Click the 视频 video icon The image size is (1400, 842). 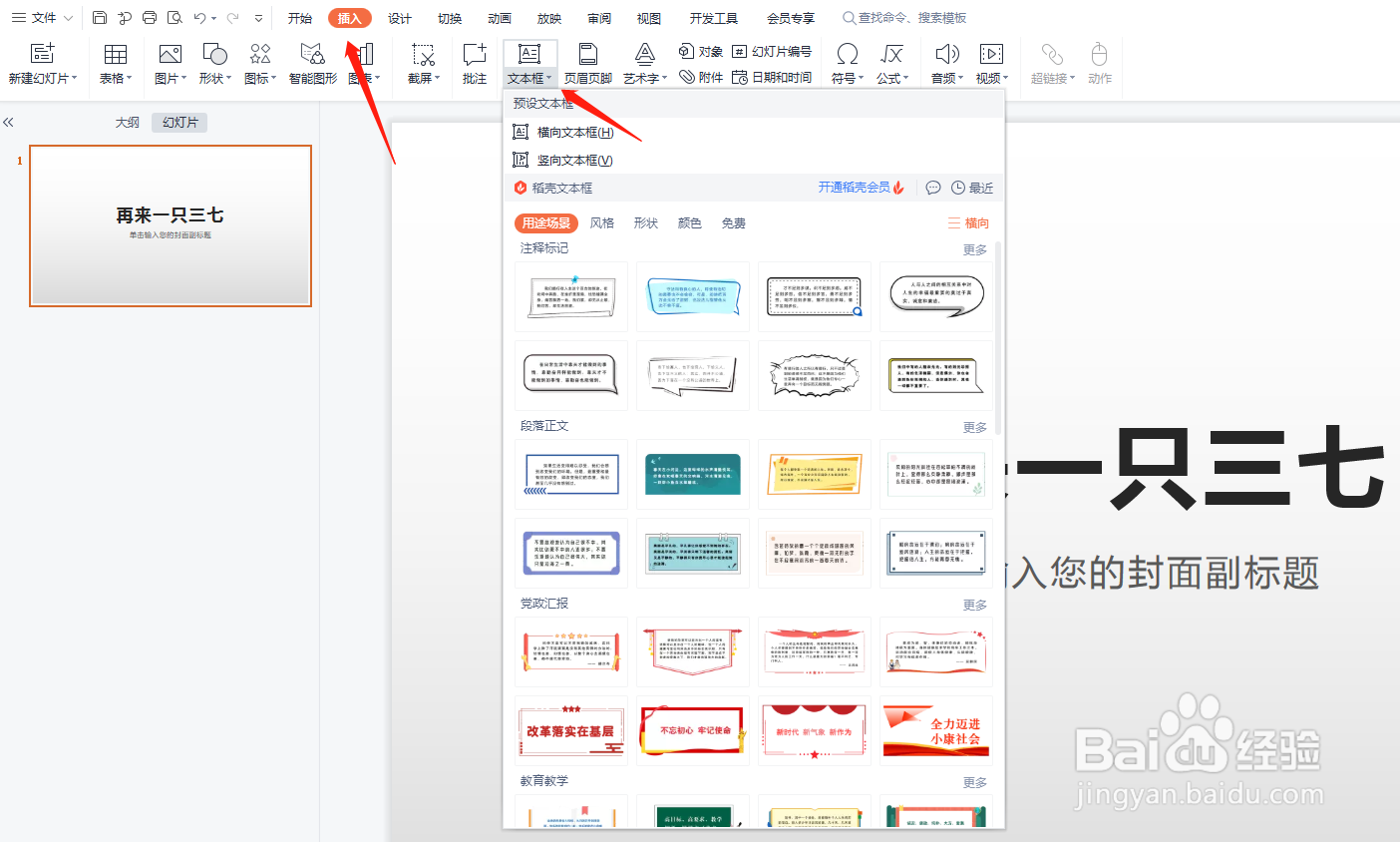(991, 54)
